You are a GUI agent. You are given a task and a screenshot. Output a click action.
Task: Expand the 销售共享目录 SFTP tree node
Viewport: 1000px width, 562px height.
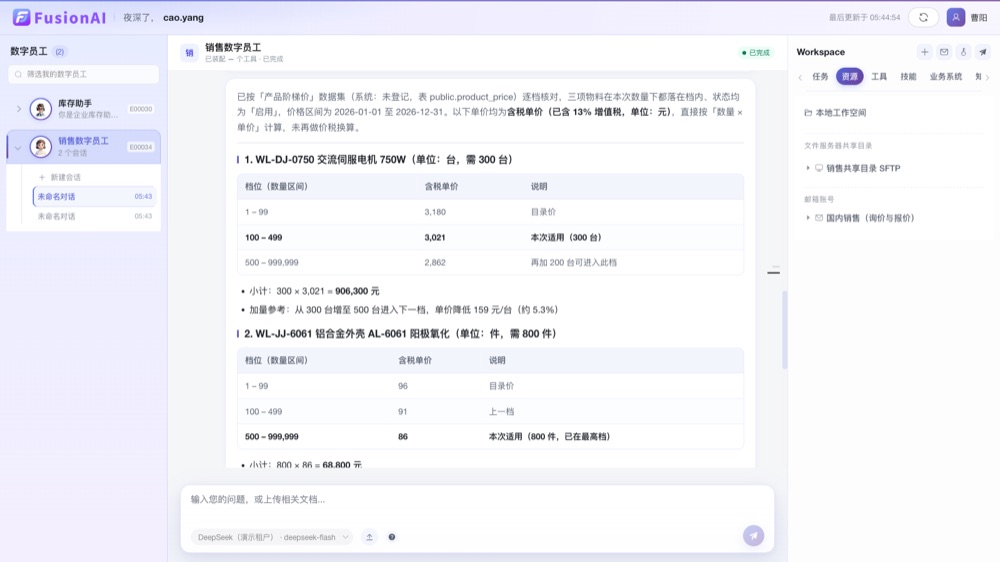[808, 168]
